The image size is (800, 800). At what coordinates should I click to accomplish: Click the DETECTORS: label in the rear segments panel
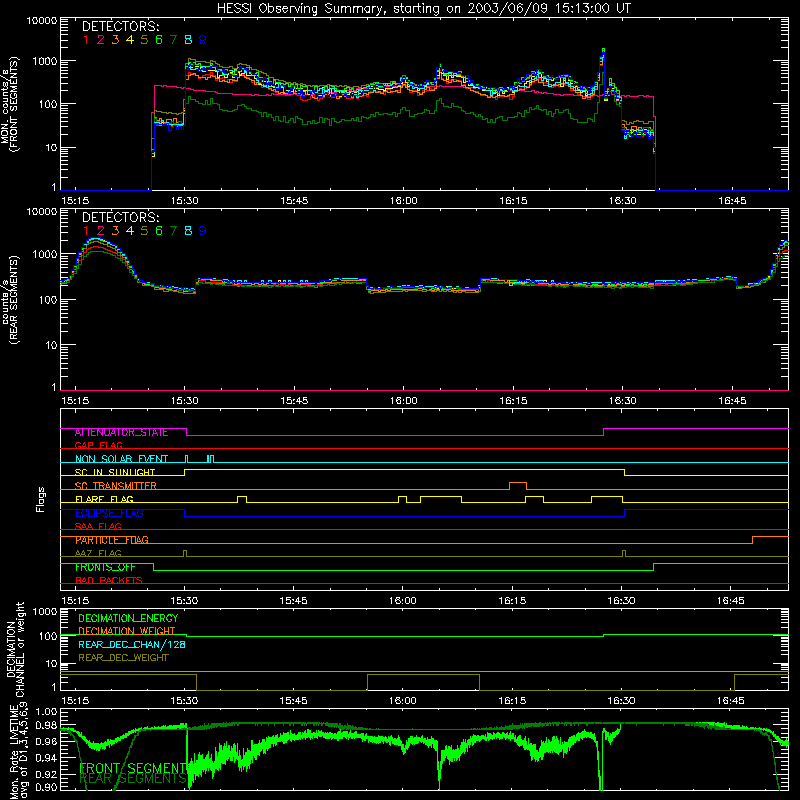pos(120,218)
